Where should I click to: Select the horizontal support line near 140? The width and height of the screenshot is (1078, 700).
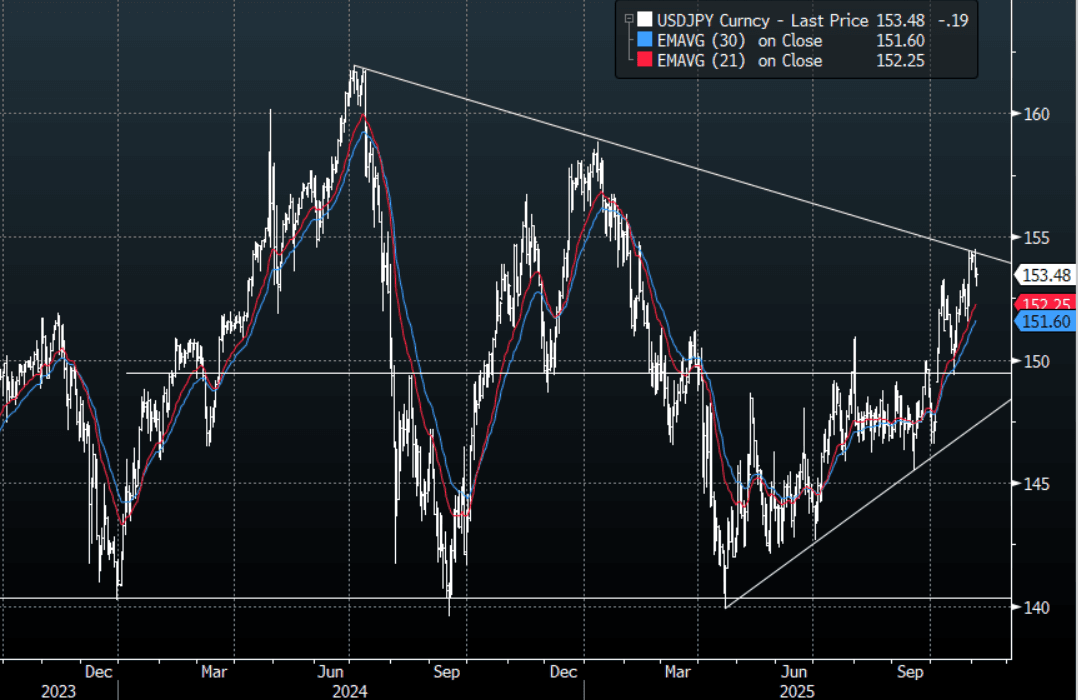[x=300, y=598]
